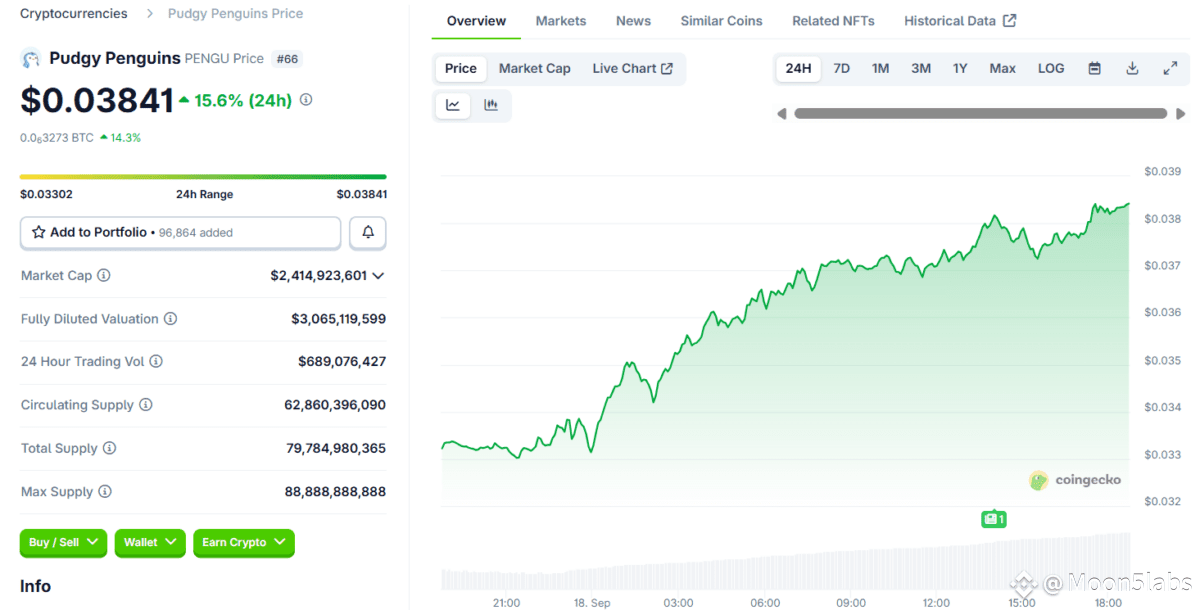The image size is (1200, 610).
Task: Download the chart data icon
Action: click(1132, 69)
